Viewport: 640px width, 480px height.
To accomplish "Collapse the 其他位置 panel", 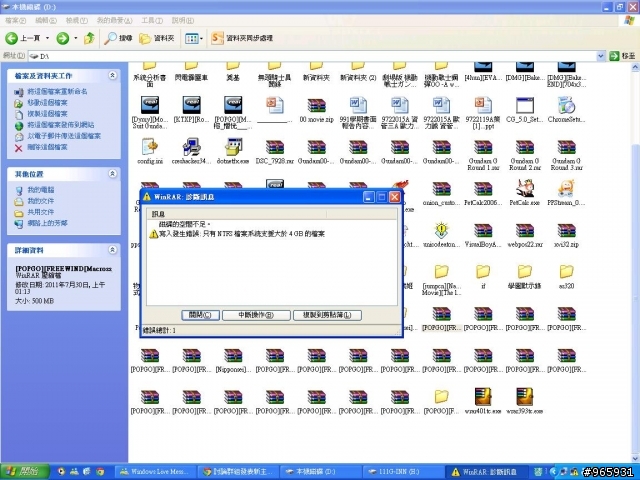I will pos(112,174).
